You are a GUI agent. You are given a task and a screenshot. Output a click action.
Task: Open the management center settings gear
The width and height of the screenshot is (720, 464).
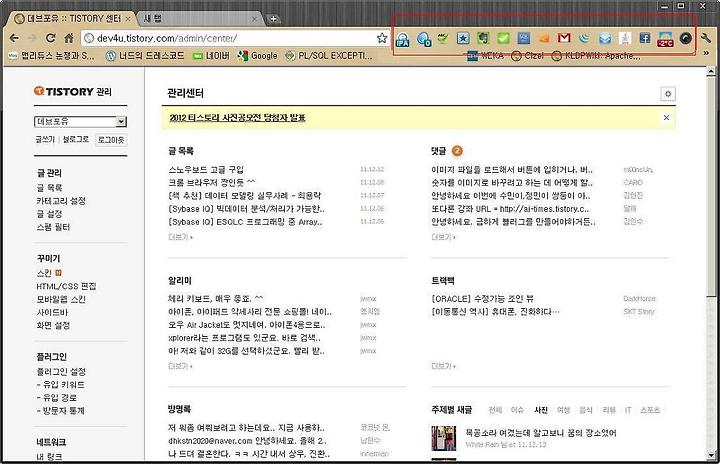(668, 94)
